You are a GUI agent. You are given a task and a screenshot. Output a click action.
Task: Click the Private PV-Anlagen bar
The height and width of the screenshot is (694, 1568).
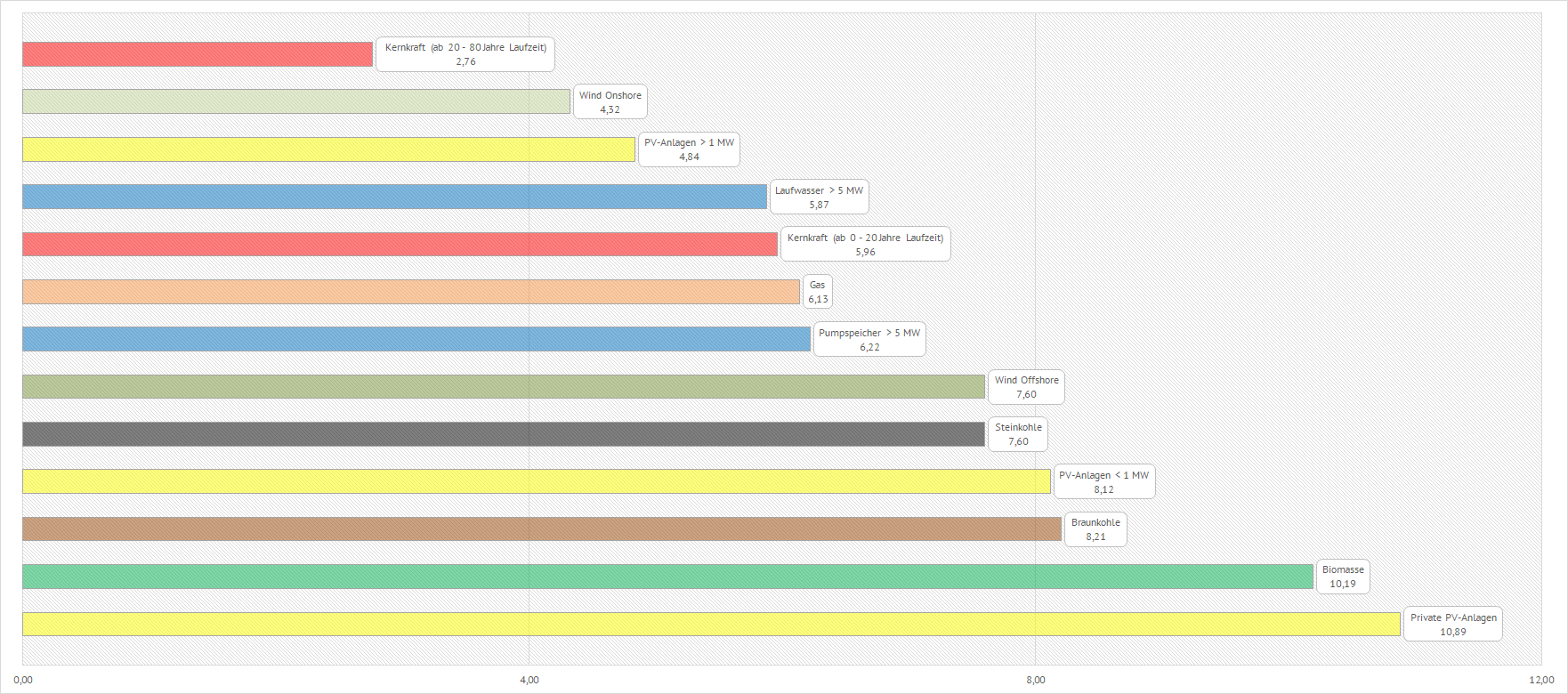click(711, 624)
